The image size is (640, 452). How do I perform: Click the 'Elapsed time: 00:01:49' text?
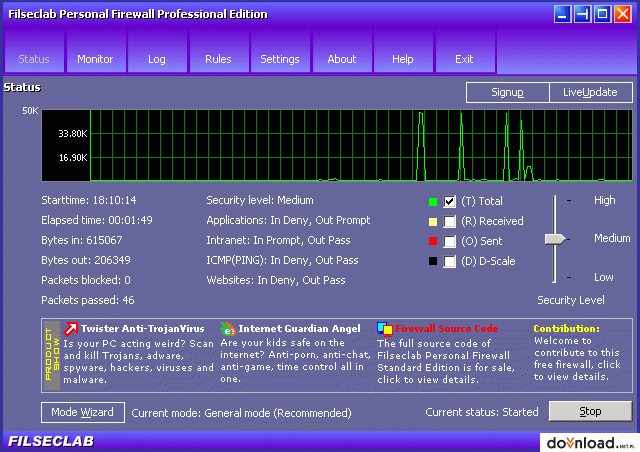(97, 220)
